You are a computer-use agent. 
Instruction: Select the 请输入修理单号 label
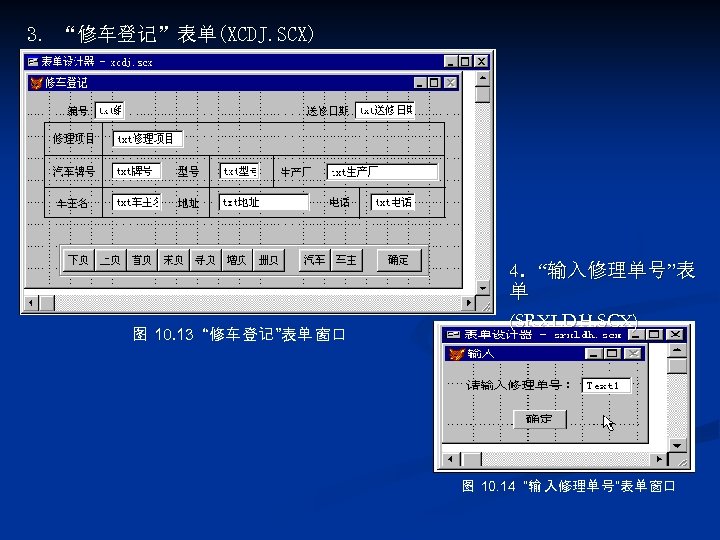pyautogui.click(x=518, y=385)
